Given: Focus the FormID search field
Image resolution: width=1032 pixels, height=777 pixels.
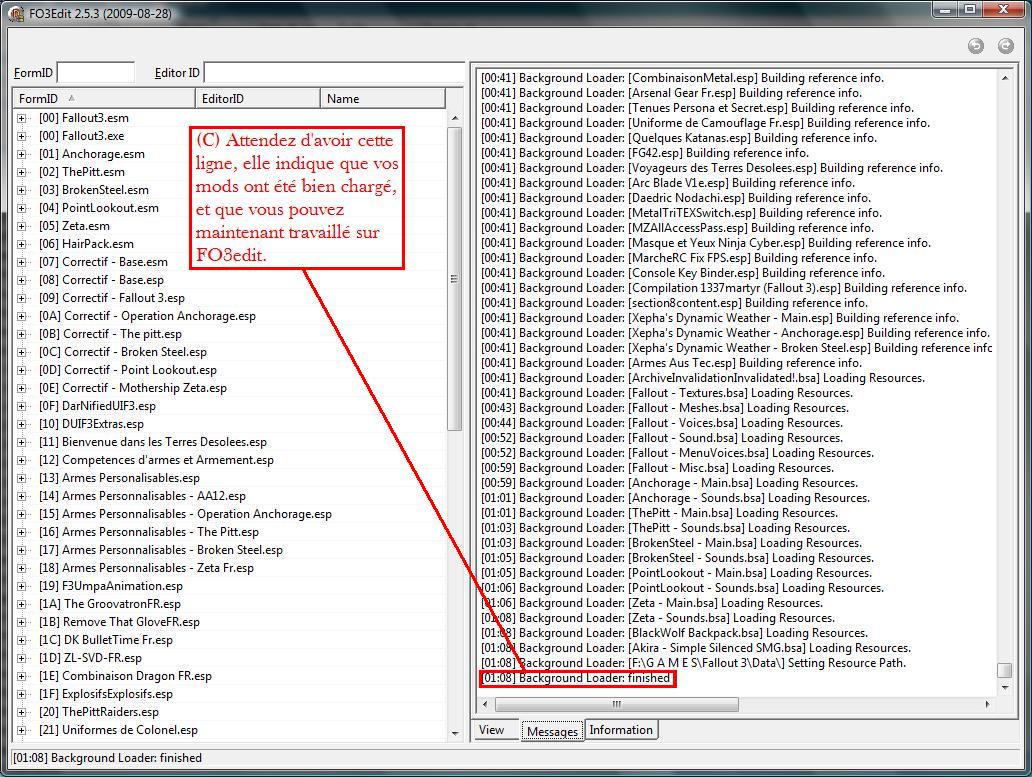Looking at the screenshot, I should (x=96, y=73).
